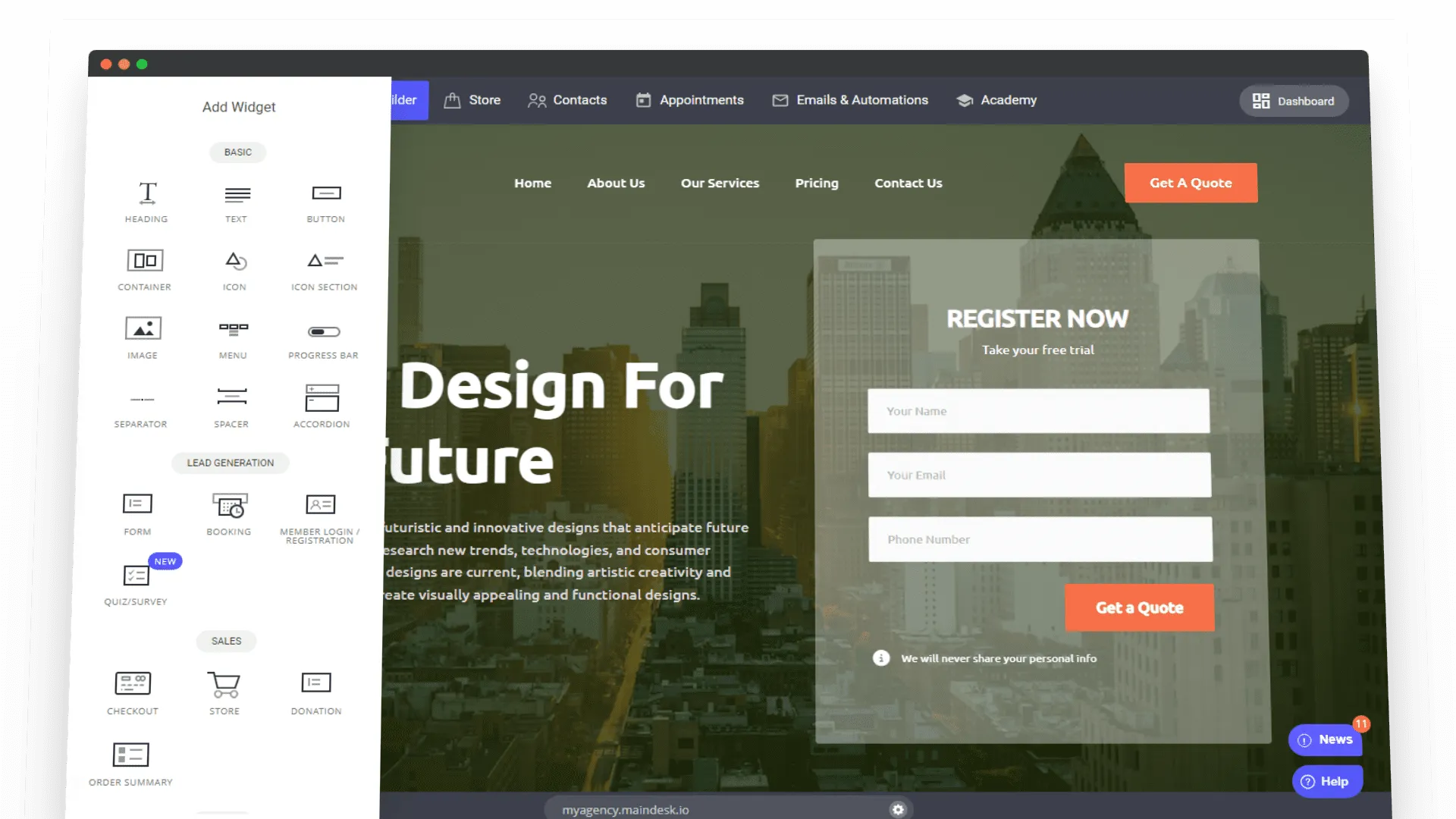This screenshot has height=819, width=1456.
Task: Select the Button widget tool
Action: click(326, 200)
